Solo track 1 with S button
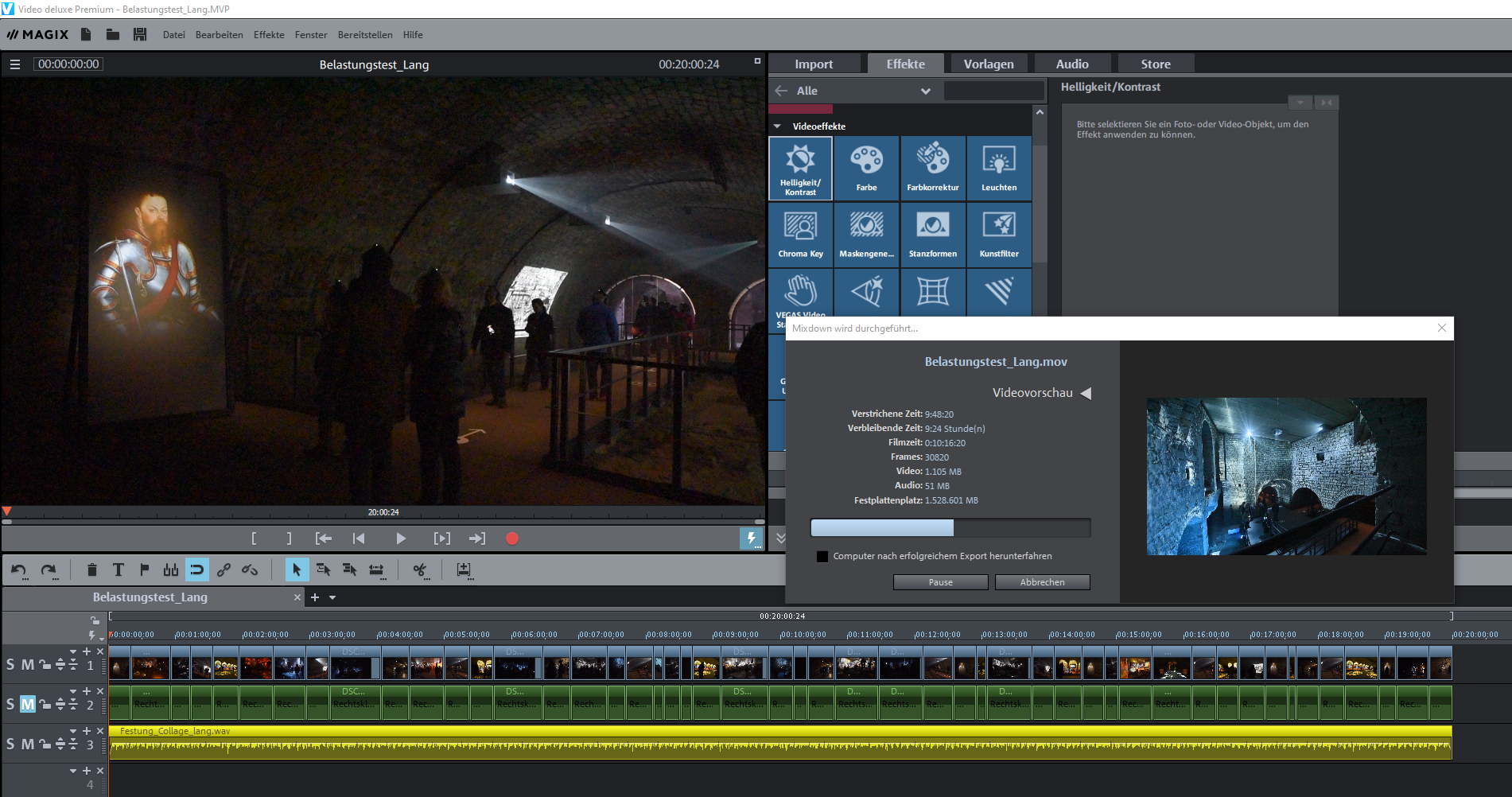Viewport: 1512px width, 797px height. 10,664
